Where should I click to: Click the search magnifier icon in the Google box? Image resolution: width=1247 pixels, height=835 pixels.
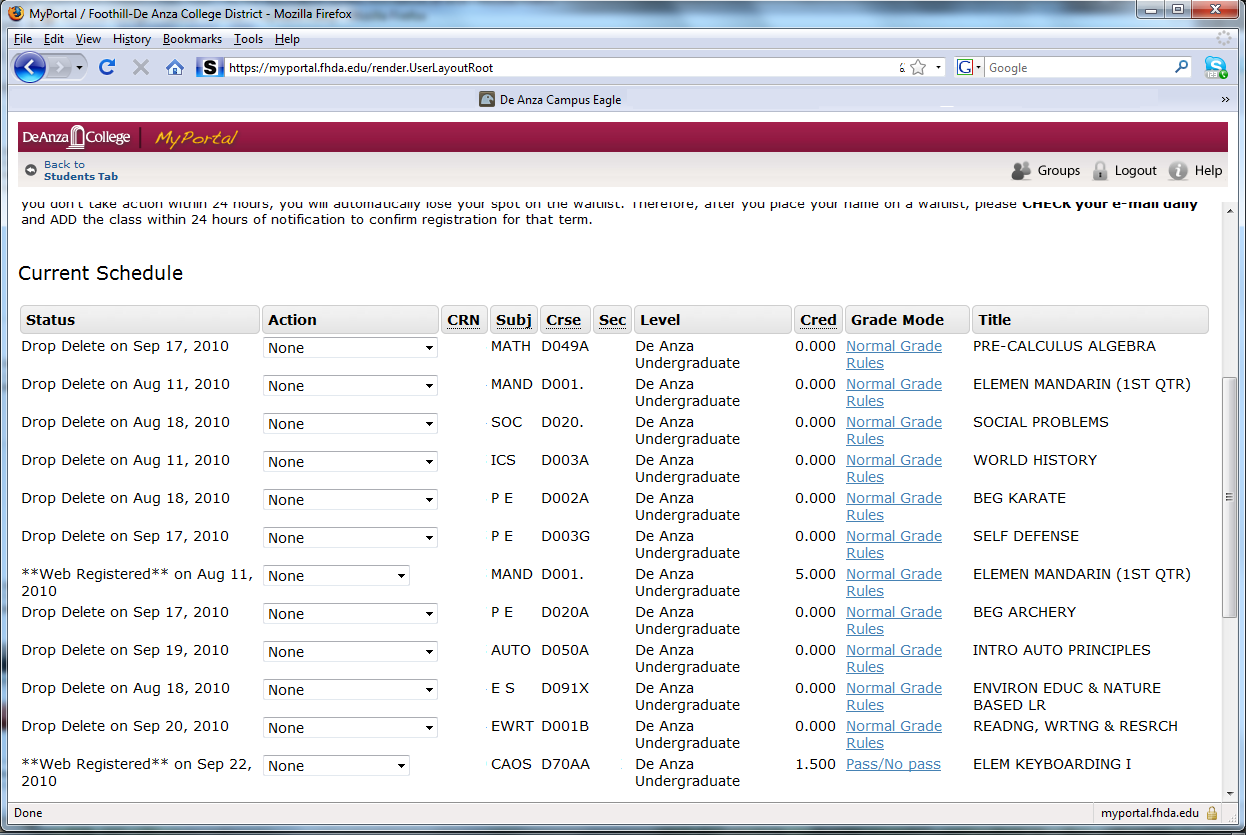point(1181,67)
